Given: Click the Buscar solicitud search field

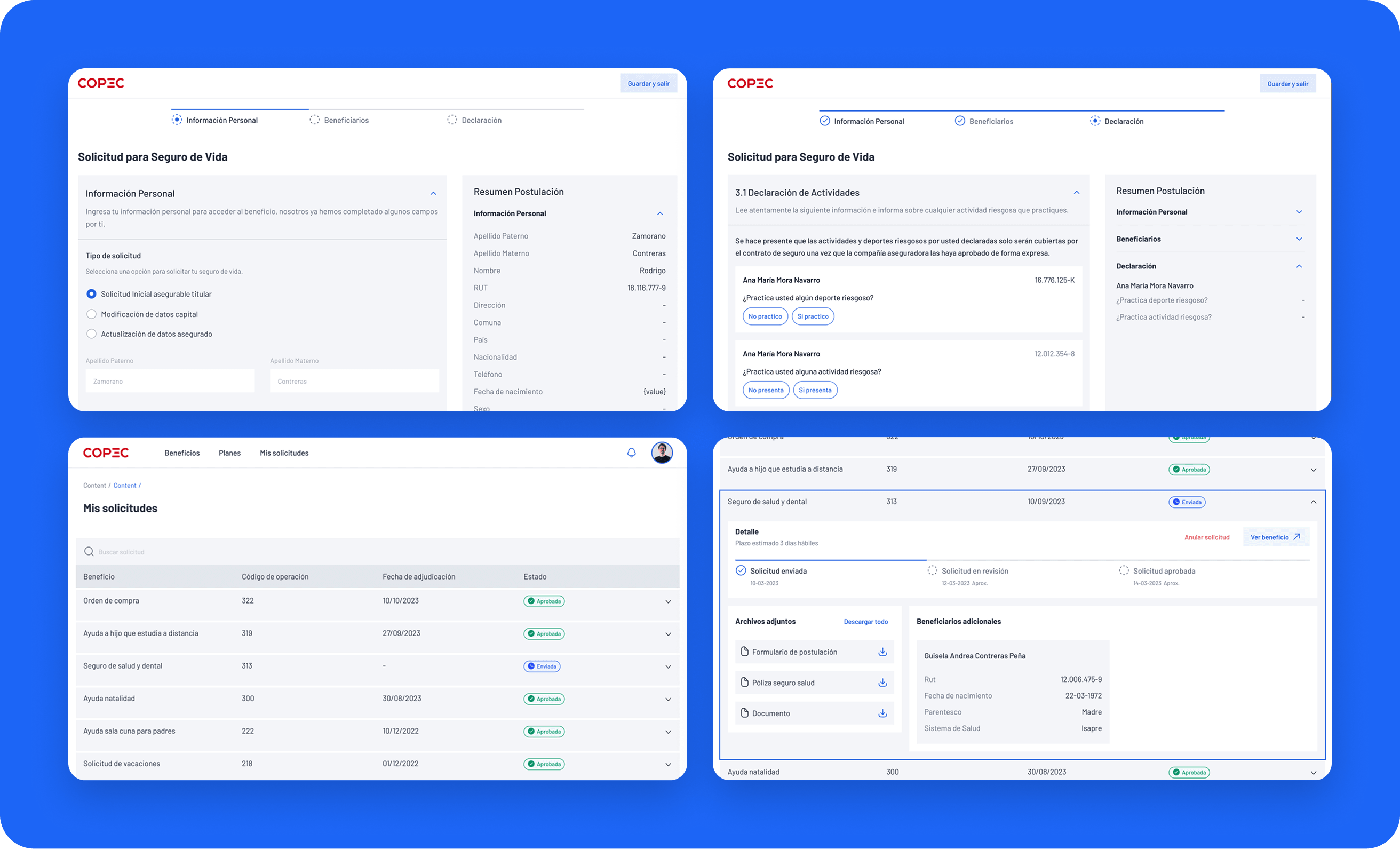Looking at the screenshot, I should pos(377,551).
